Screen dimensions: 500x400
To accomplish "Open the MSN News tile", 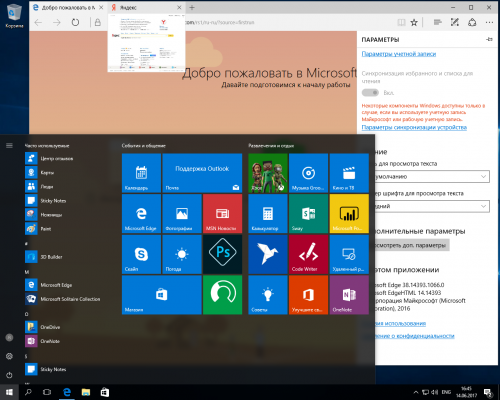I will (x=222, y=214).
